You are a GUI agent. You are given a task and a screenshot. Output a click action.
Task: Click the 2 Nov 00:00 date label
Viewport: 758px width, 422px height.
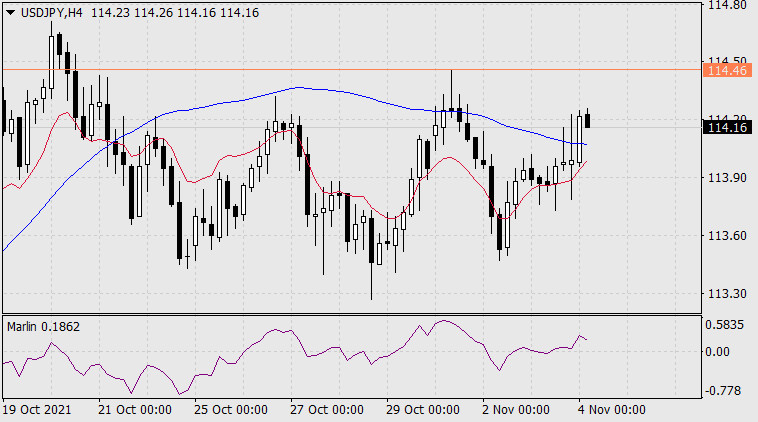pos(516,410)
